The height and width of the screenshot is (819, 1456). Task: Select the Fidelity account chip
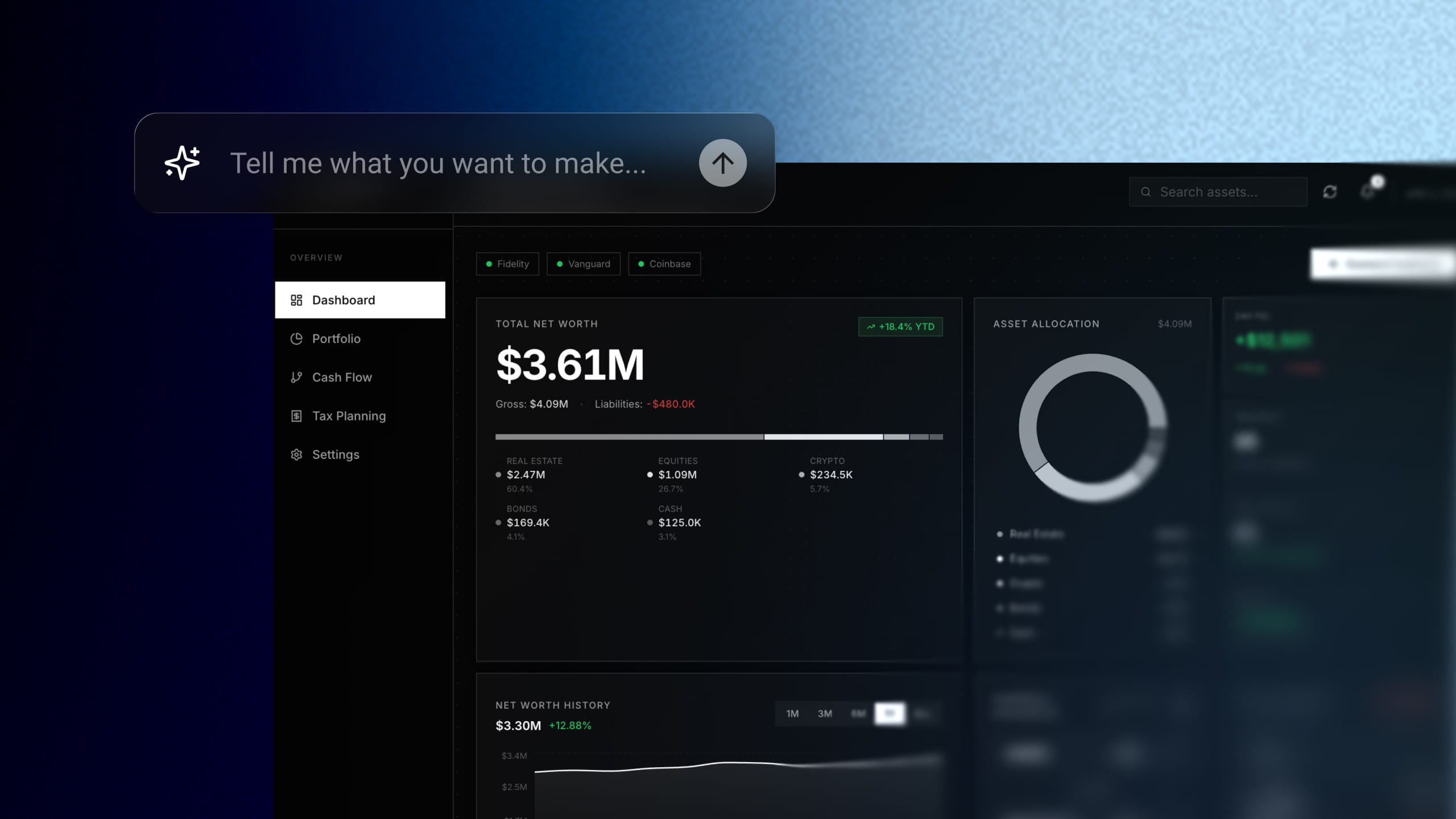[507, 264]
